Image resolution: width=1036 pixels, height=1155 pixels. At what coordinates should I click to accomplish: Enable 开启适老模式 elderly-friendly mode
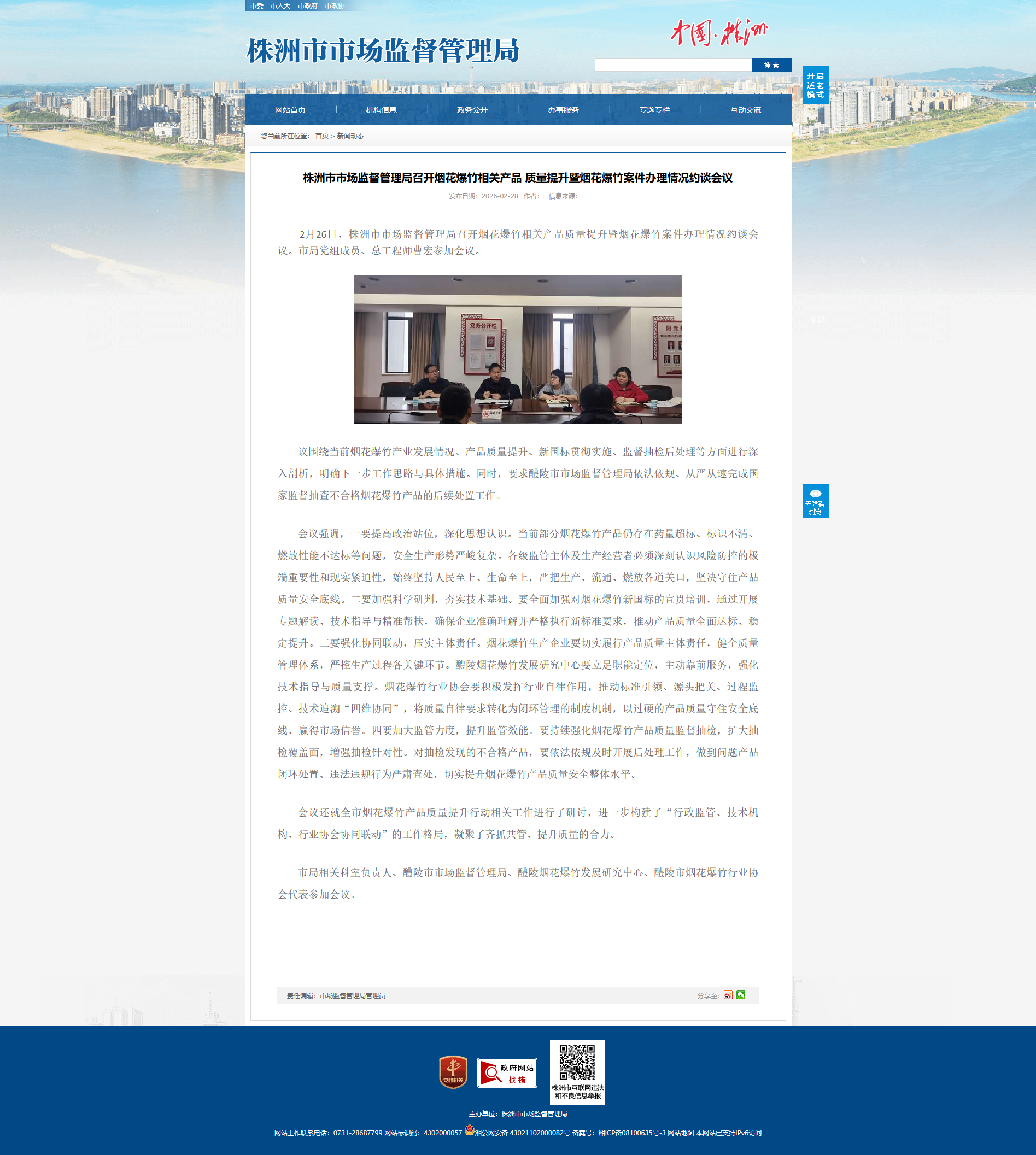pyautogui.click(x=815, y=85)
